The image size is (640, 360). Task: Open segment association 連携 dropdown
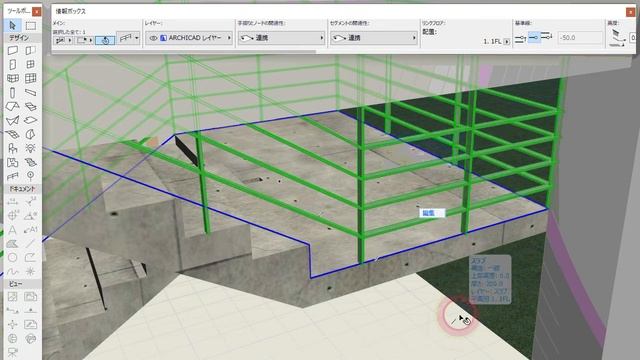coord(373,38)
